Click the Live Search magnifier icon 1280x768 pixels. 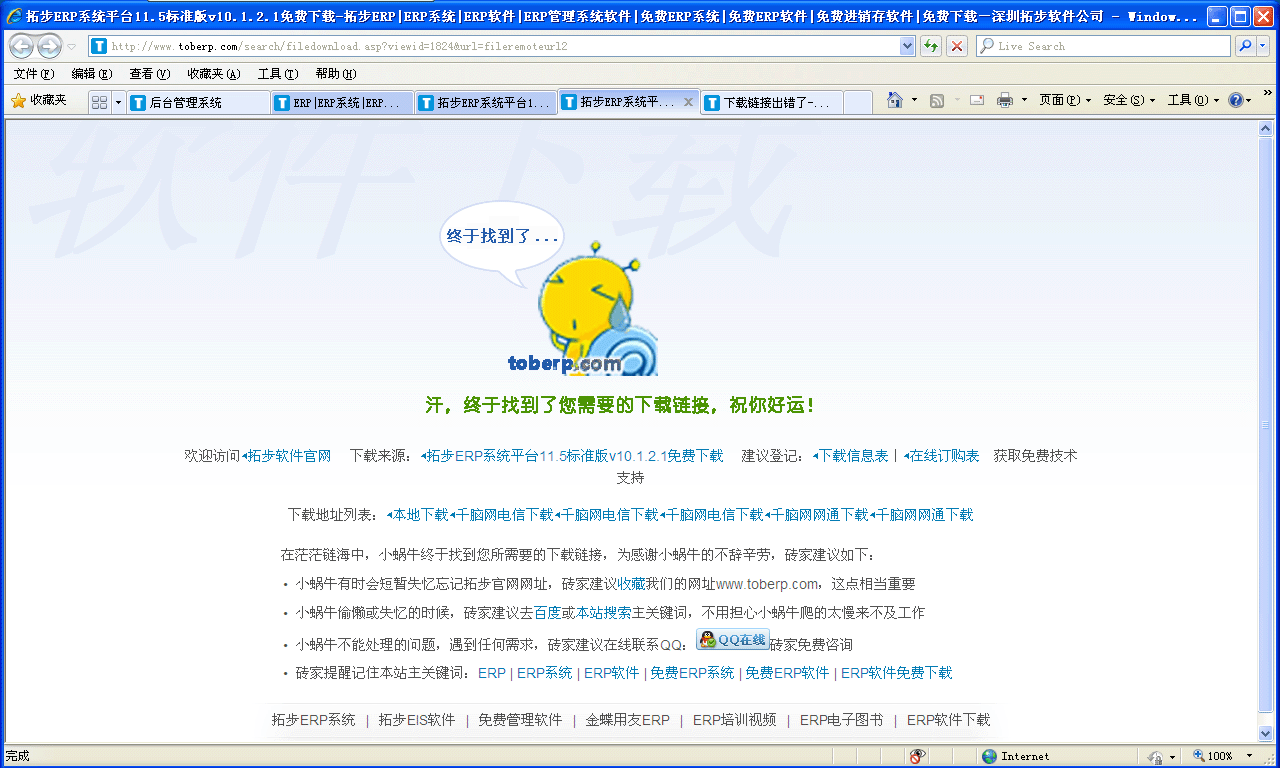[1245, 46]
